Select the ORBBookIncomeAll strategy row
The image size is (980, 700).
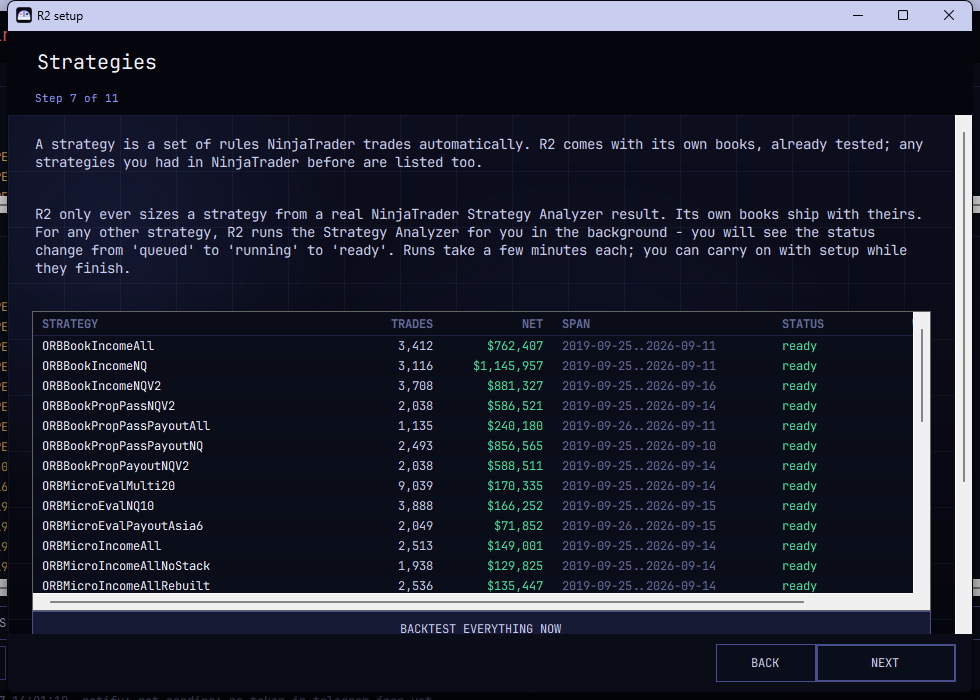(472, 346)
